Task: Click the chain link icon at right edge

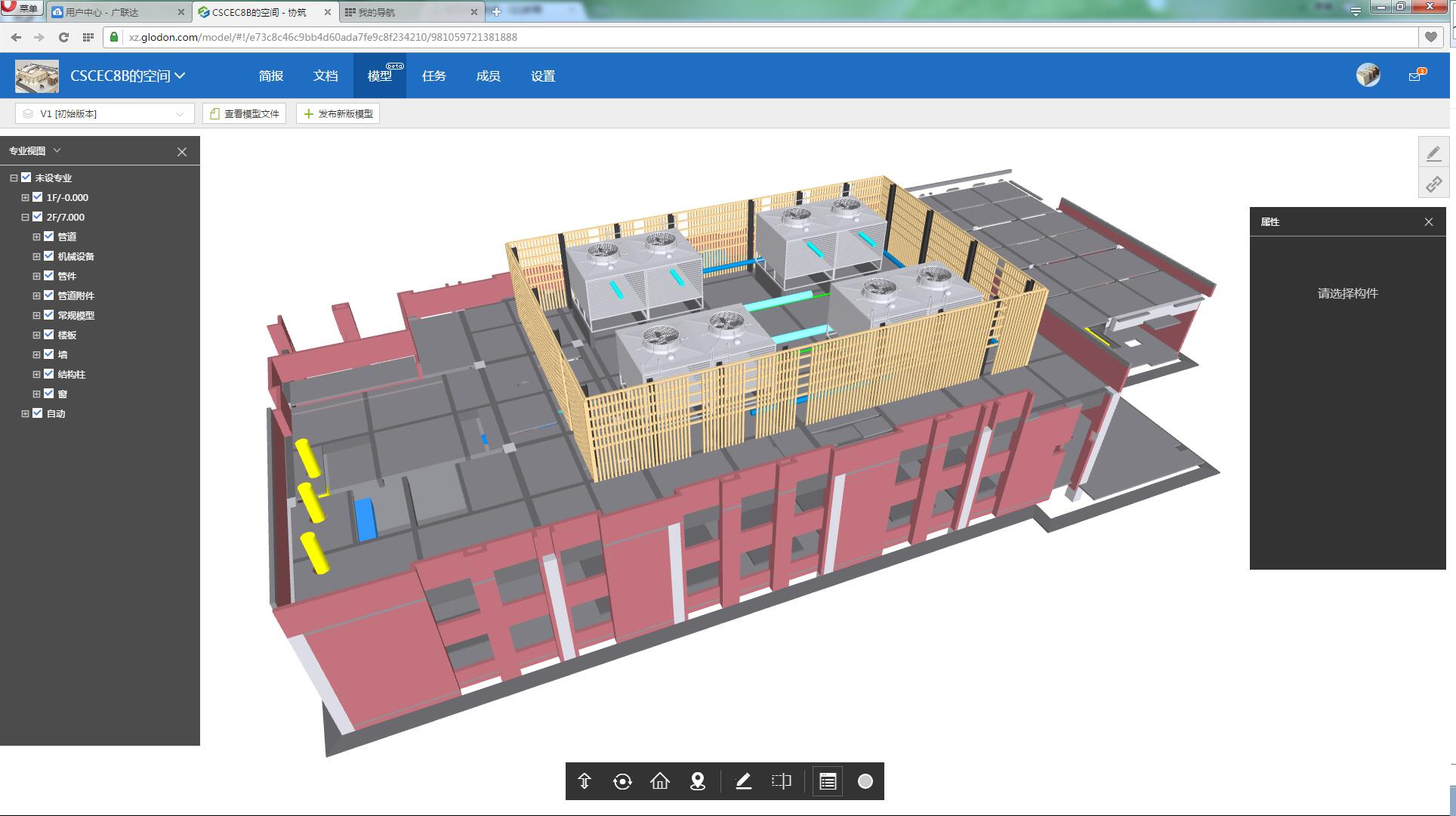Action: coord(1433,184)
